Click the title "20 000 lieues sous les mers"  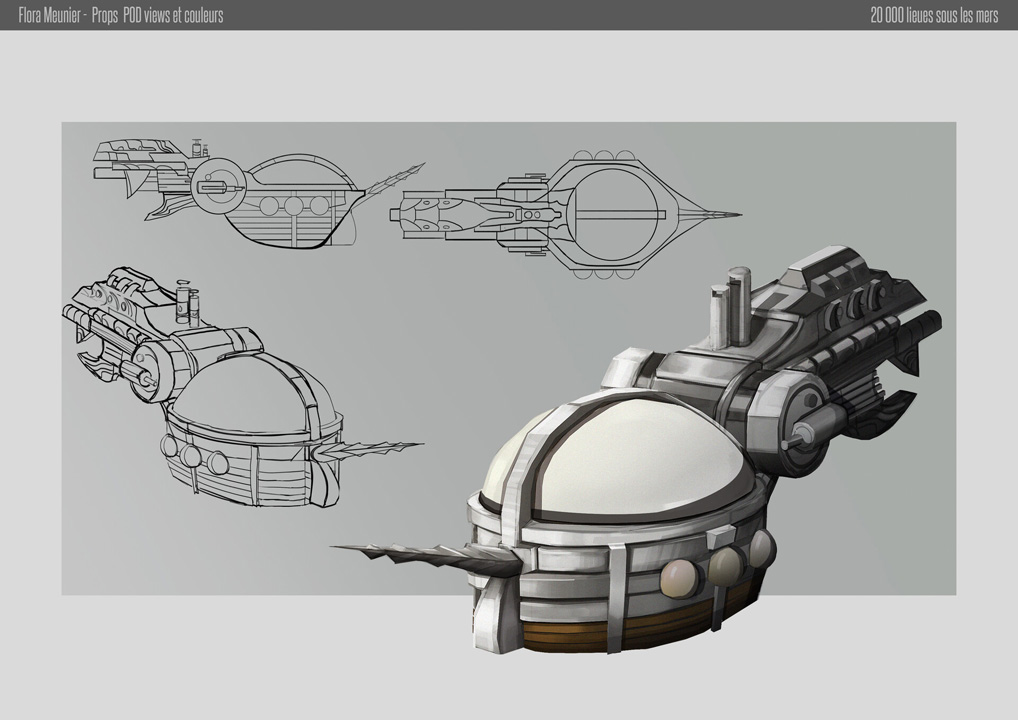click(x=934, y=16)
